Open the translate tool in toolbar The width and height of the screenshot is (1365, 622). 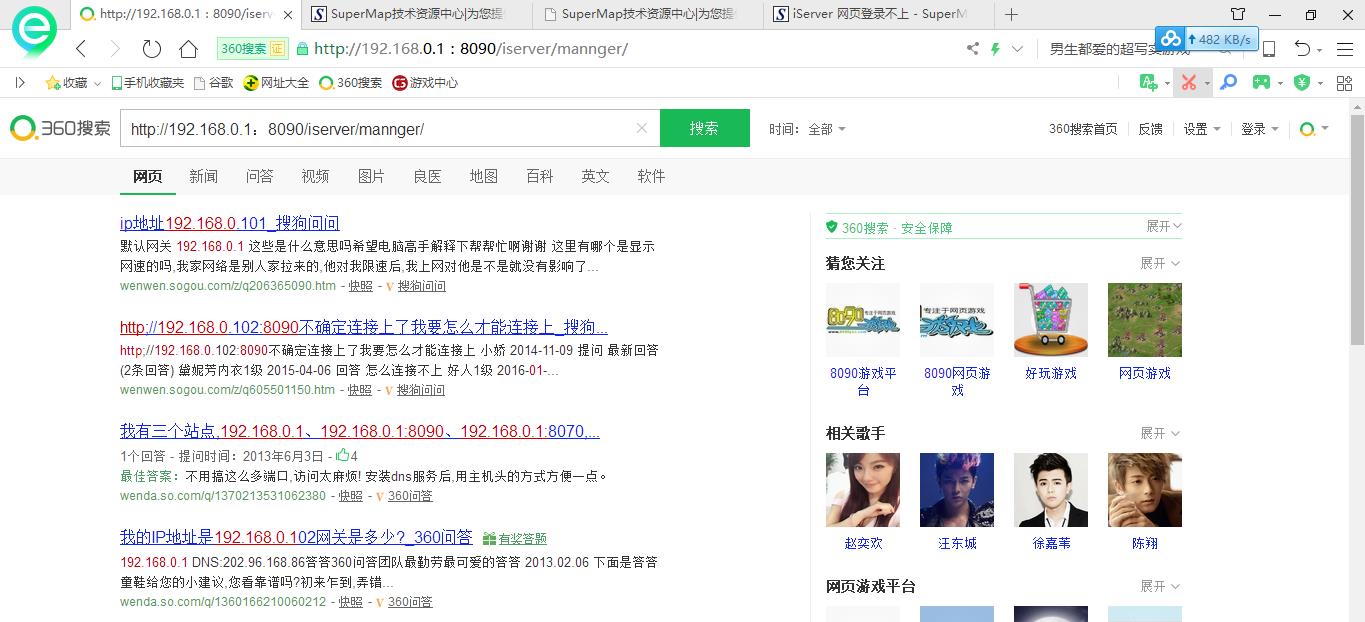[x=1149, y=83]
